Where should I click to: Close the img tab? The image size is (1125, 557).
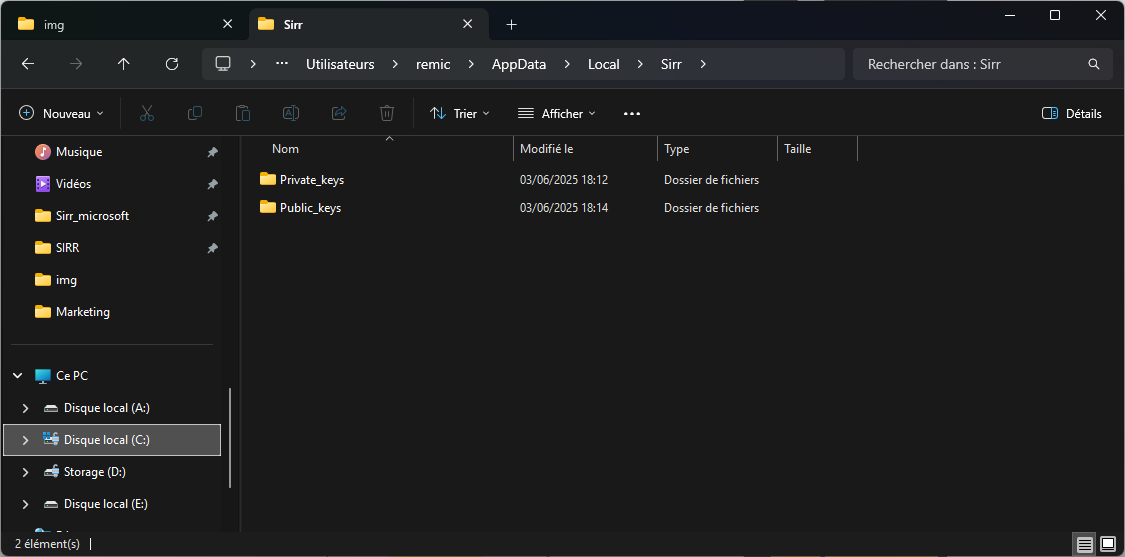click(227, 24)
